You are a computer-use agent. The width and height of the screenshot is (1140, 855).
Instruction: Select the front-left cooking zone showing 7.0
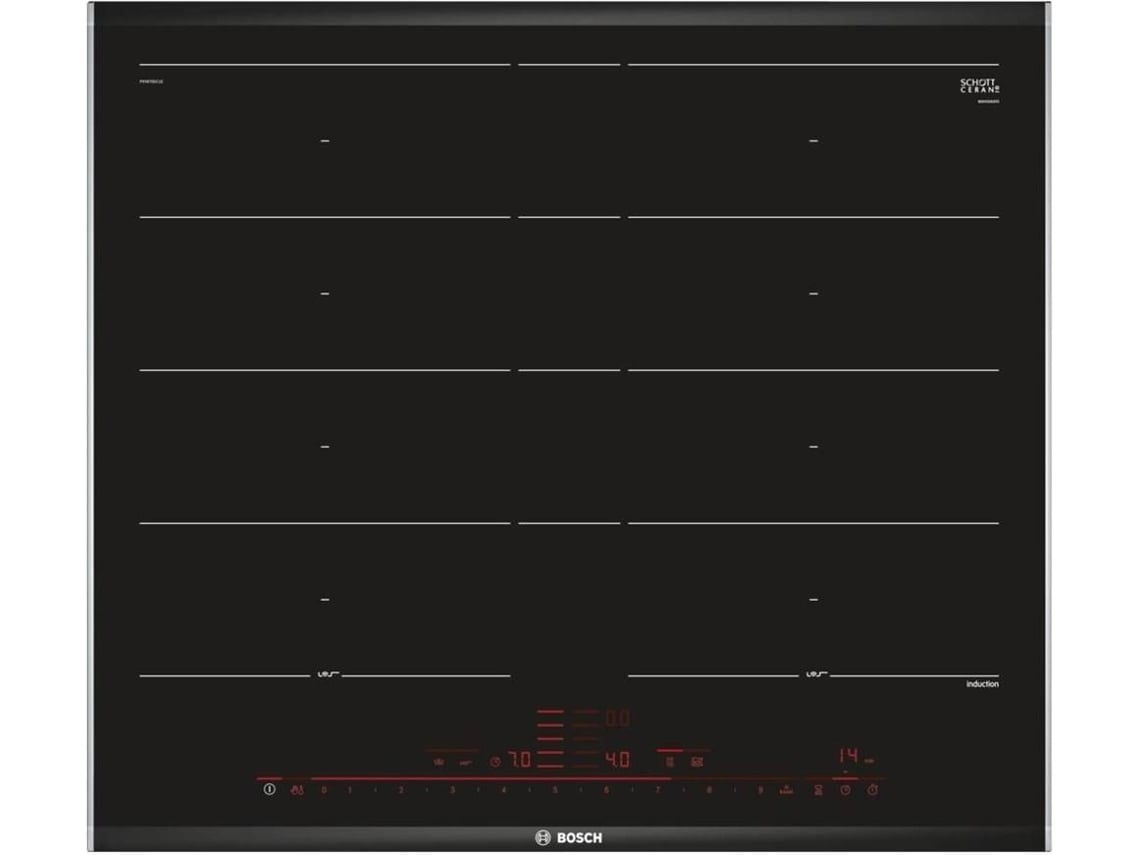click(520, 760)
